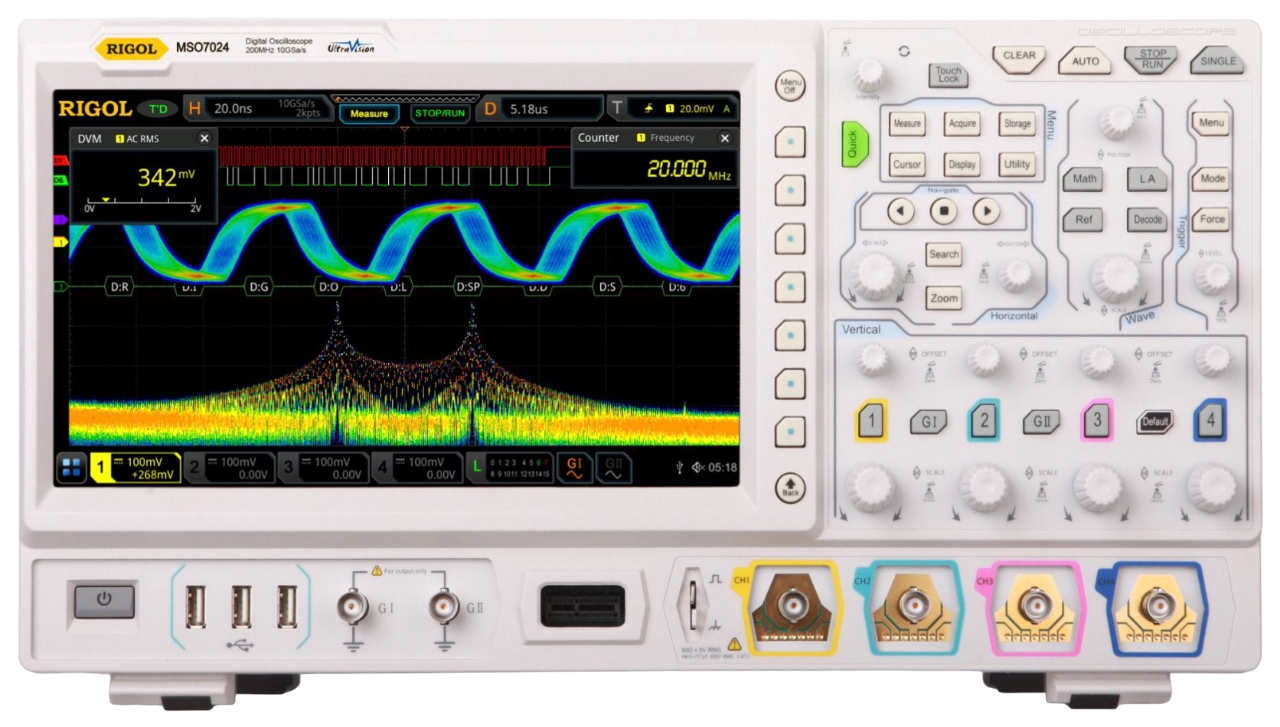1280x727 pixels.
Task: Open channel 1 100mV settings label
Action: point(136,468)
